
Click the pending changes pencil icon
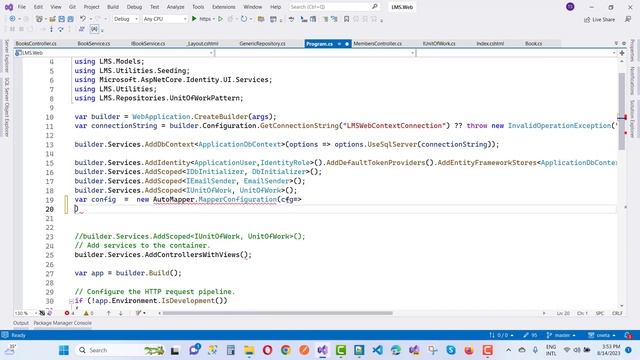[526, 335]
